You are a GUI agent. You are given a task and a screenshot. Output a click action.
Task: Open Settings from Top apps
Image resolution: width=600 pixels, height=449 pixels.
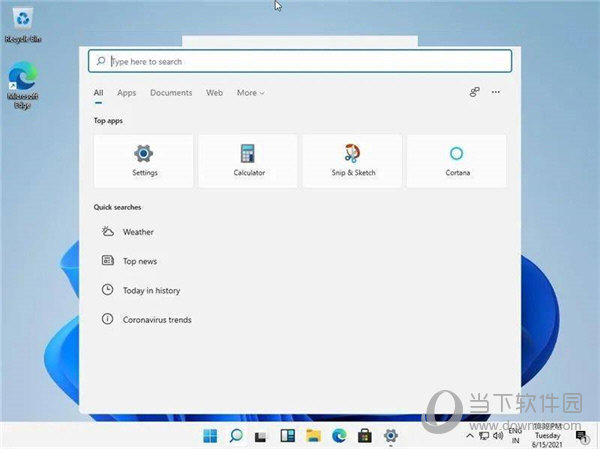click(x=144, y=160)
